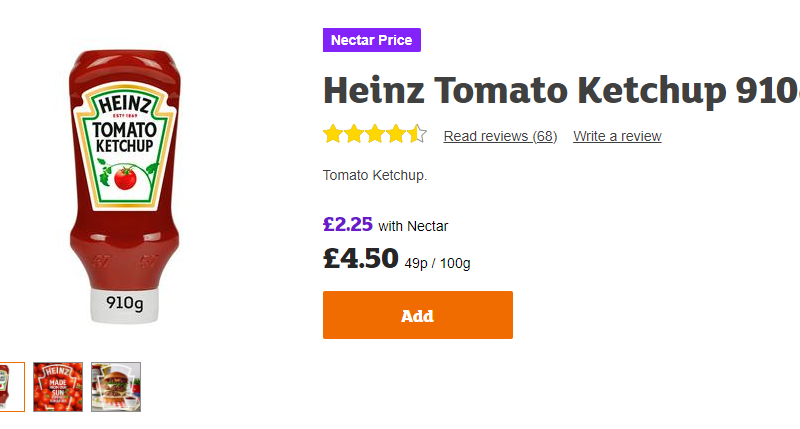This screenshot has height=429, width=800.
Task: Click the purple Nectar Price badge
Action: coord(372,40)
